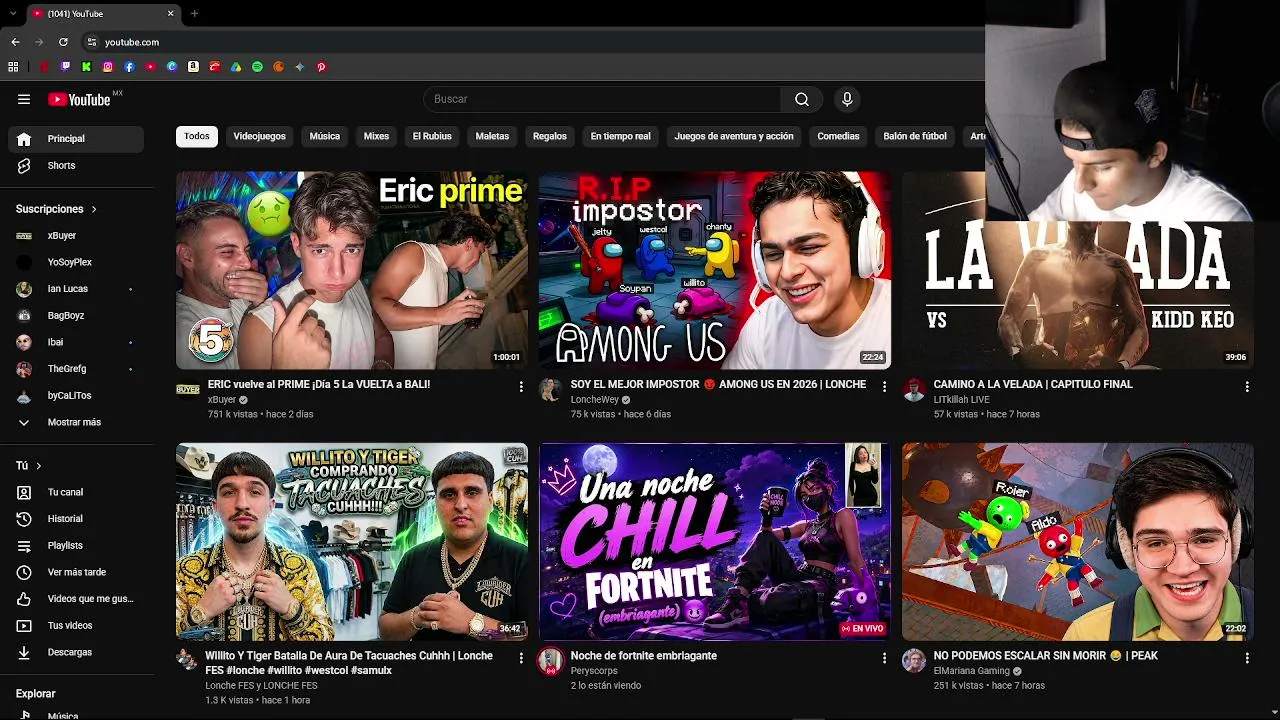Viewport: 1280px width, 720px height.
Task: Open the Instagram bookmark
Action: pos(108,67)
